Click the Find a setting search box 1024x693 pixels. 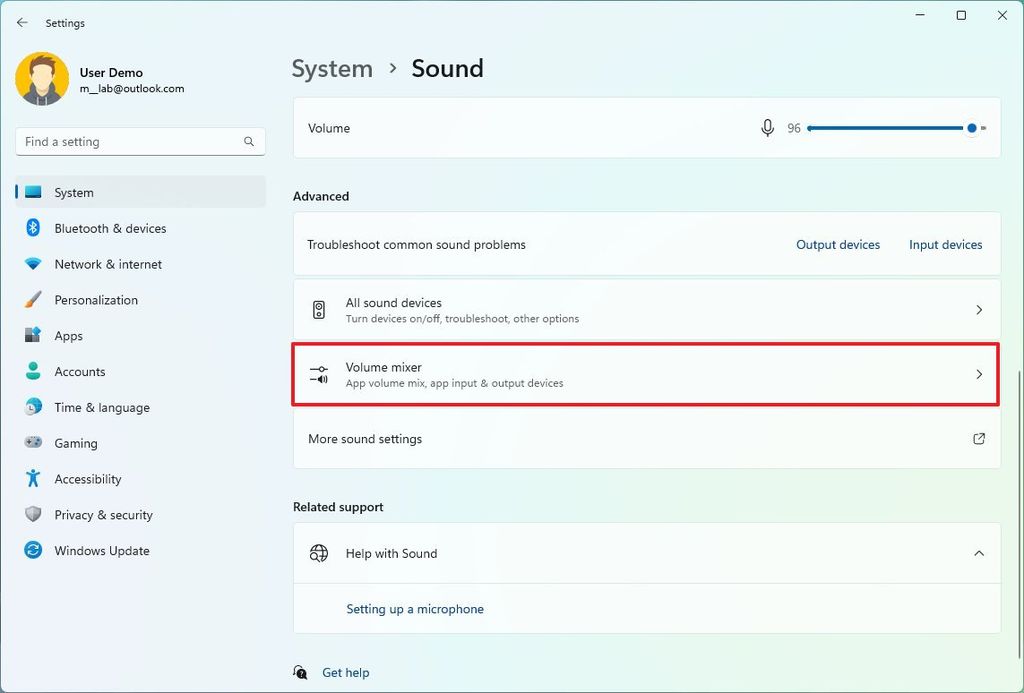tap(139, 141)
